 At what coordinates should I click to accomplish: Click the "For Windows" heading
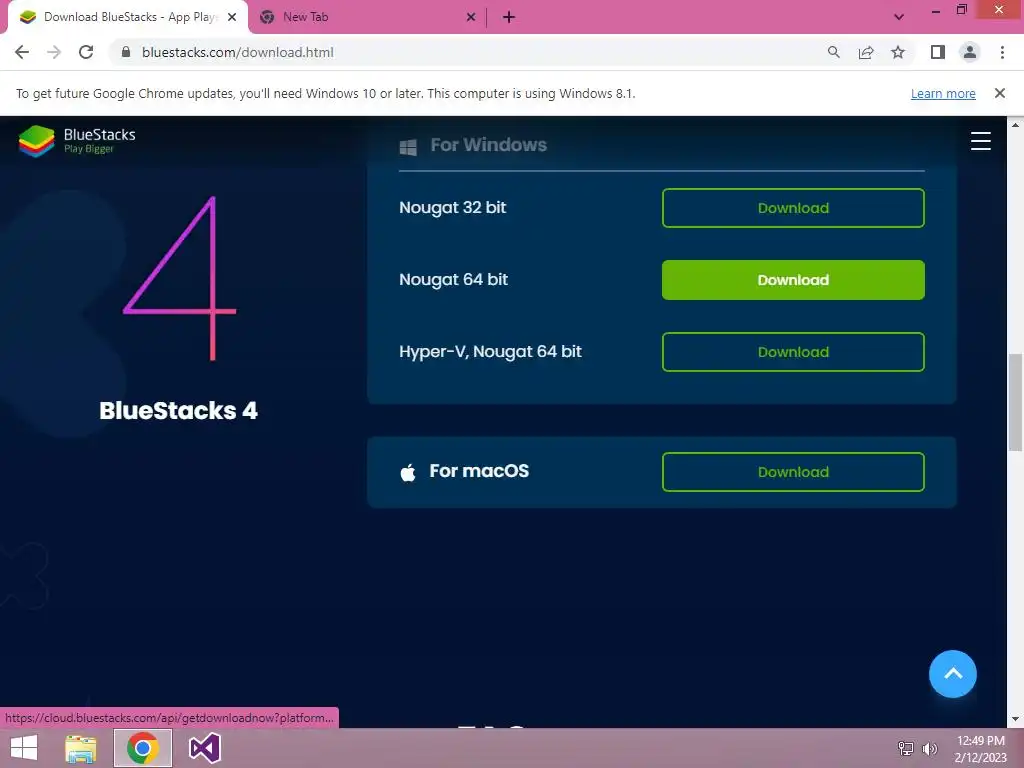488,145
